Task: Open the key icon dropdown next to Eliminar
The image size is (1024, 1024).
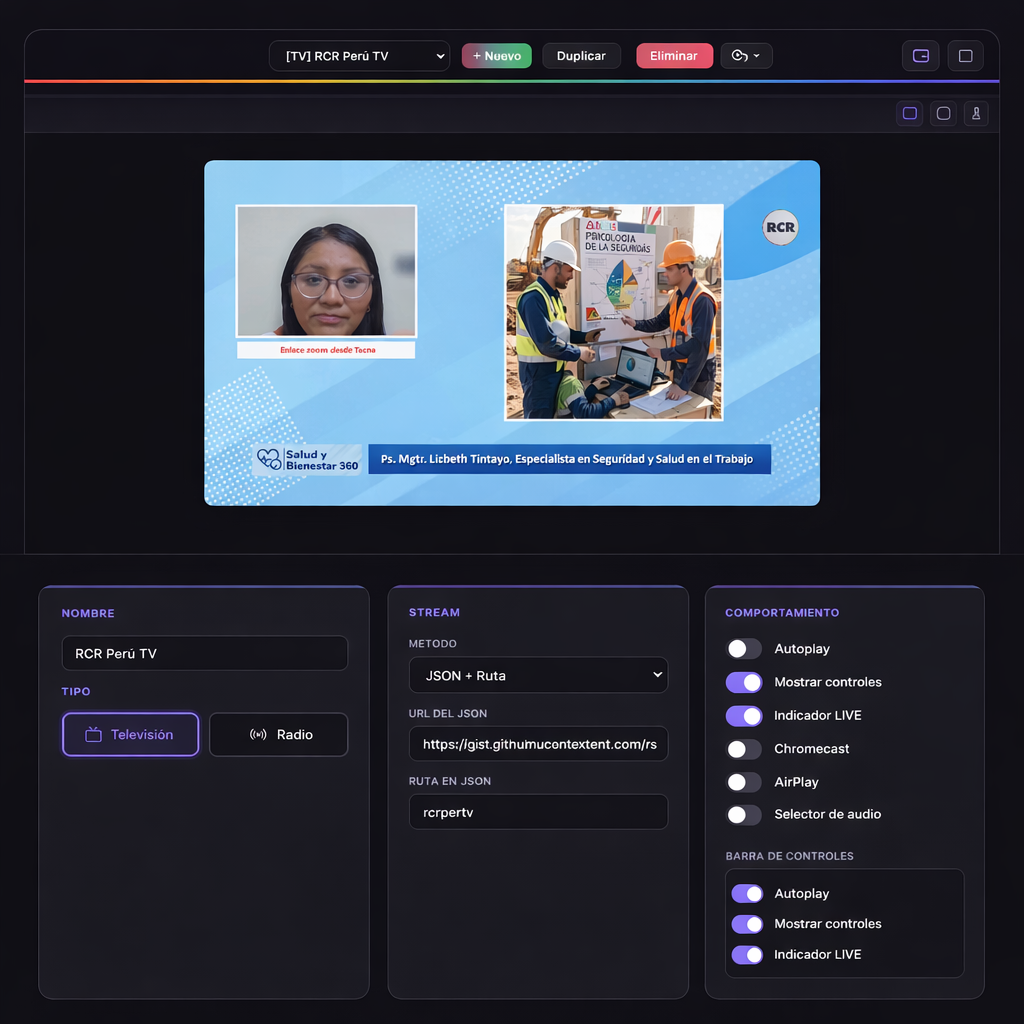Action: coord(746,56)
